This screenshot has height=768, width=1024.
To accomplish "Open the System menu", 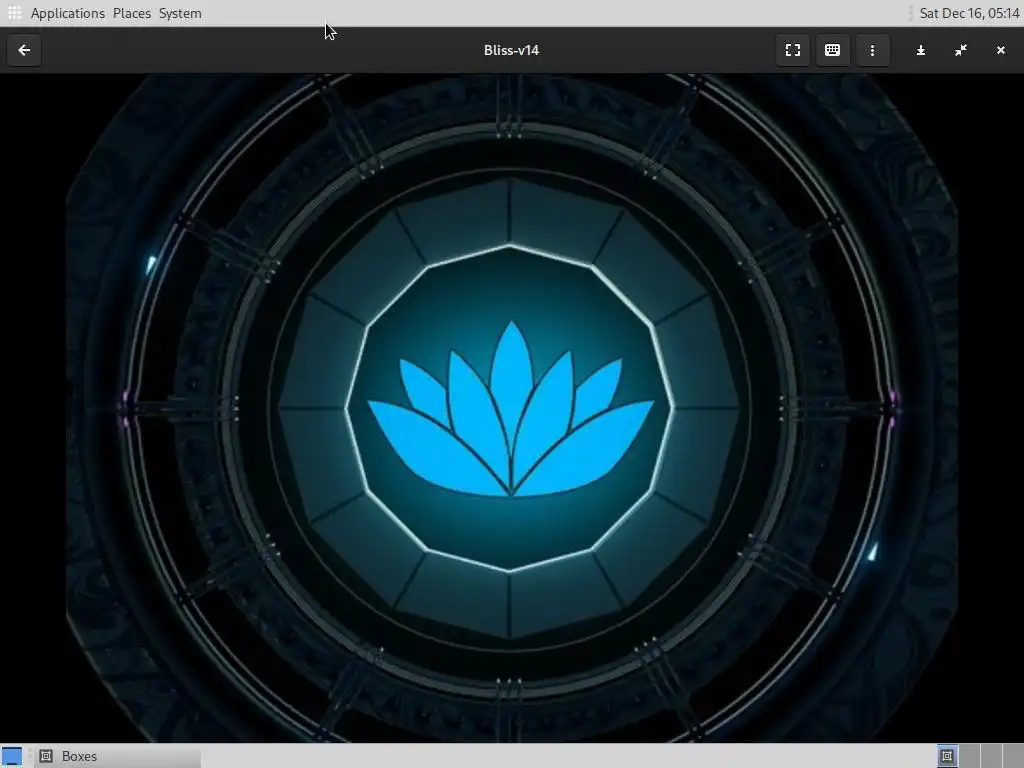I will click(180, 13).
